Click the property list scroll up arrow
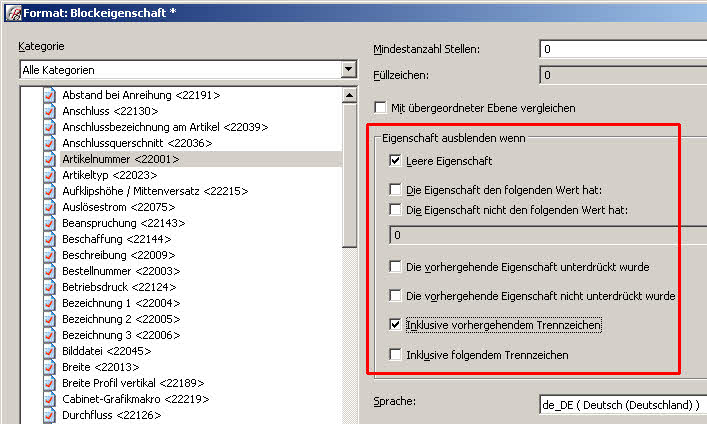707x424 pixels. click(349, 95)
